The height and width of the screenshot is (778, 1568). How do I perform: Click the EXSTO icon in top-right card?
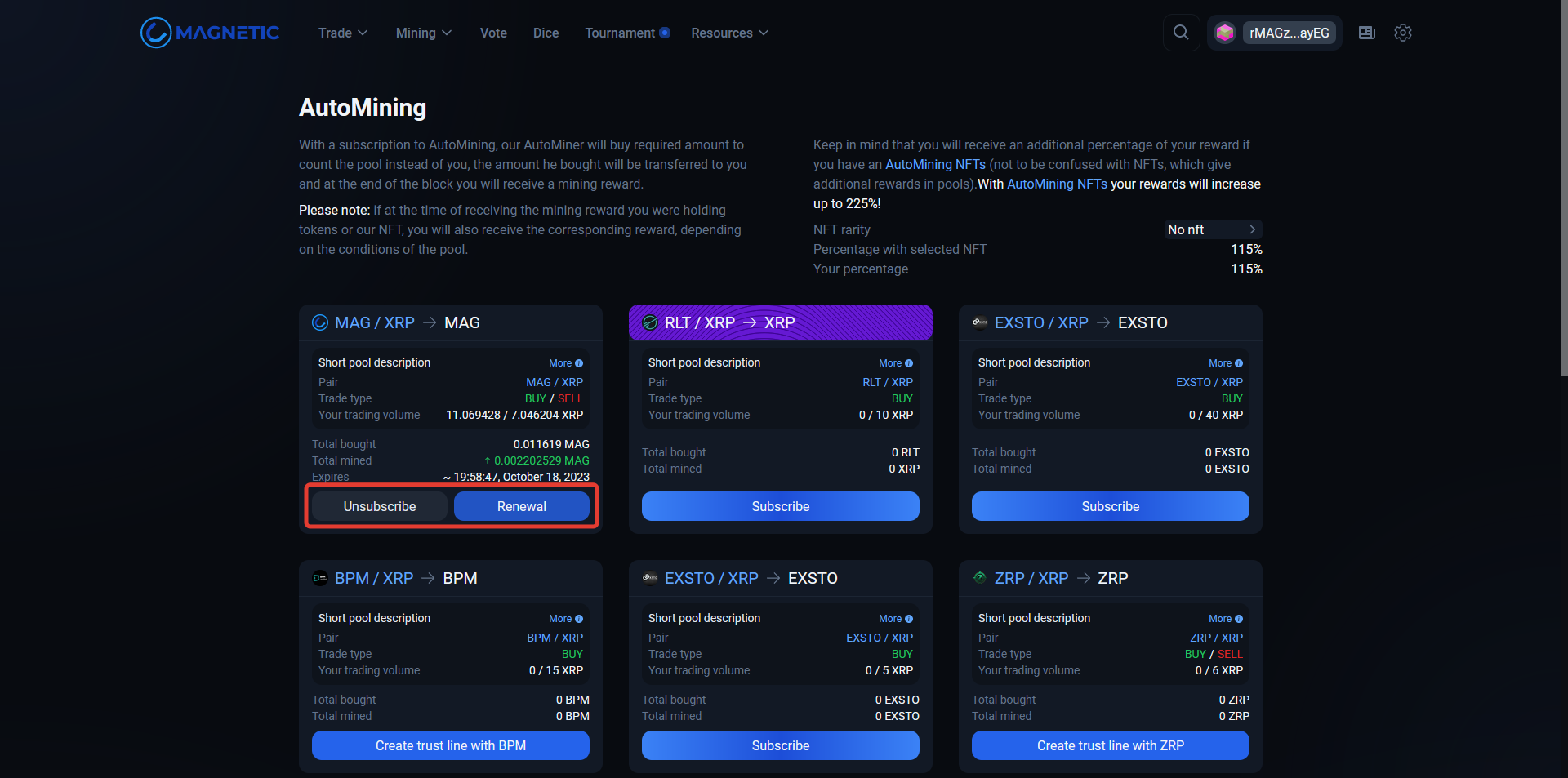tap(980, 322)
